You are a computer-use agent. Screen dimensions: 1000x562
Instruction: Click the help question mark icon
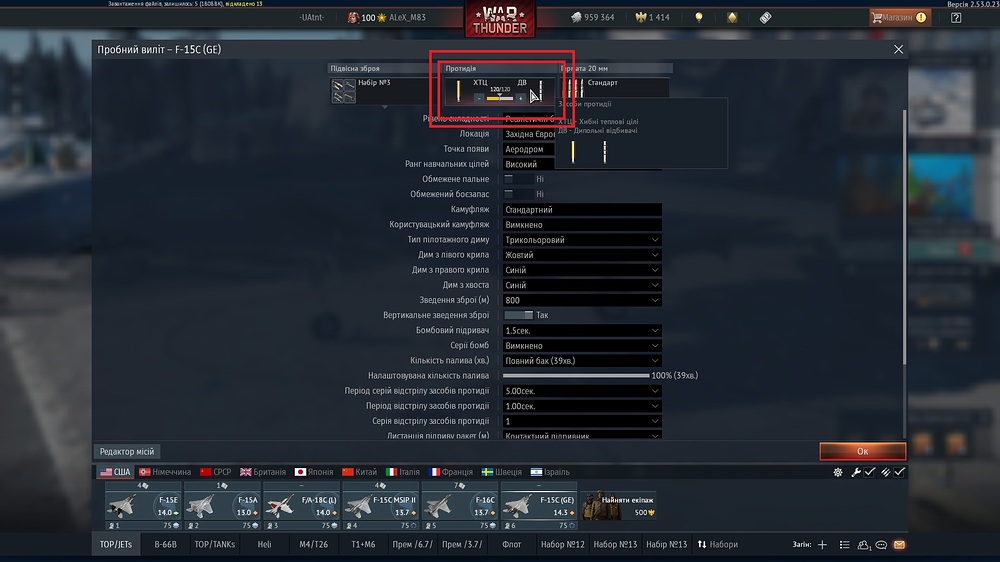(955, 18)
